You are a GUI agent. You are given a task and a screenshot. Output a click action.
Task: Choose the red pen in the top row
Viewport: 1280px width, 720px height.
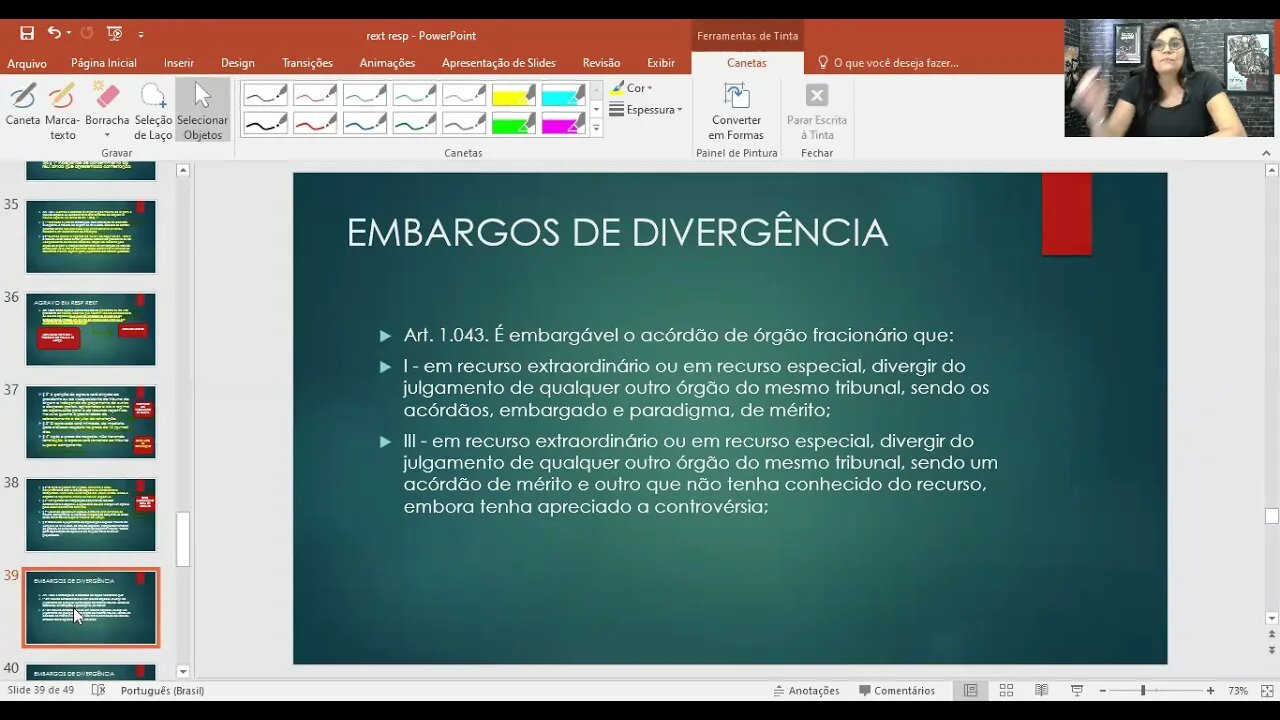315,96
